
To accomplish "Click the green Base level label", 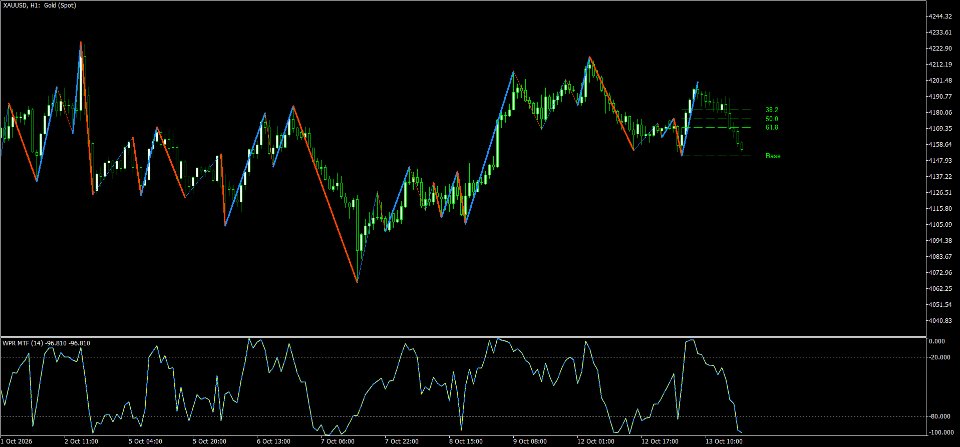I will click(773, 156).
